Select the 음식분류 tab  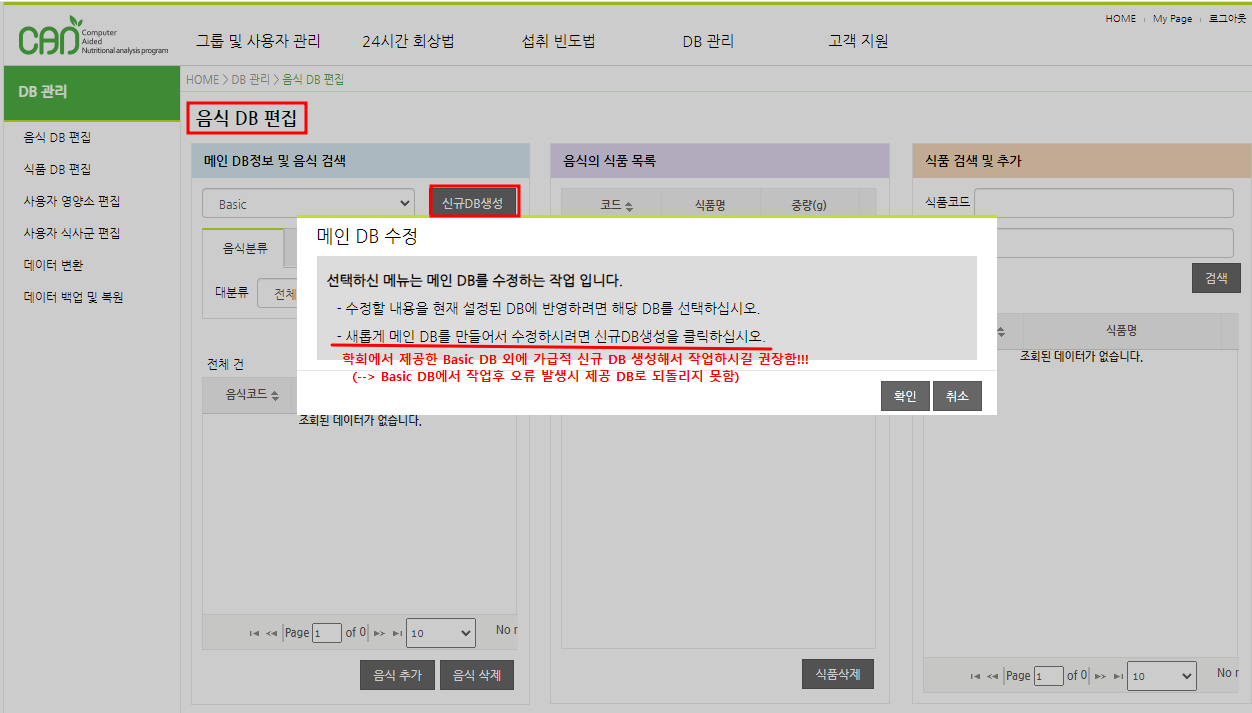(245, 247)
